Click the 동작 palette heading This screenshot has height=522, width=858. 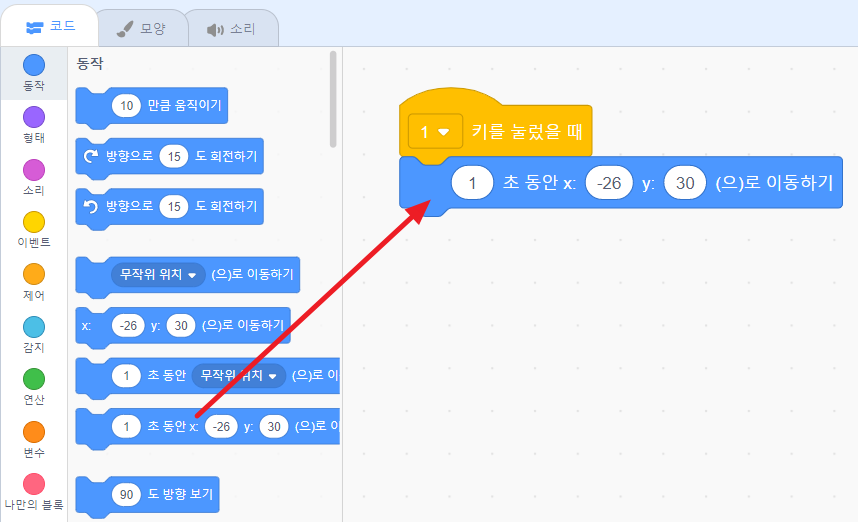coord(90,64)
